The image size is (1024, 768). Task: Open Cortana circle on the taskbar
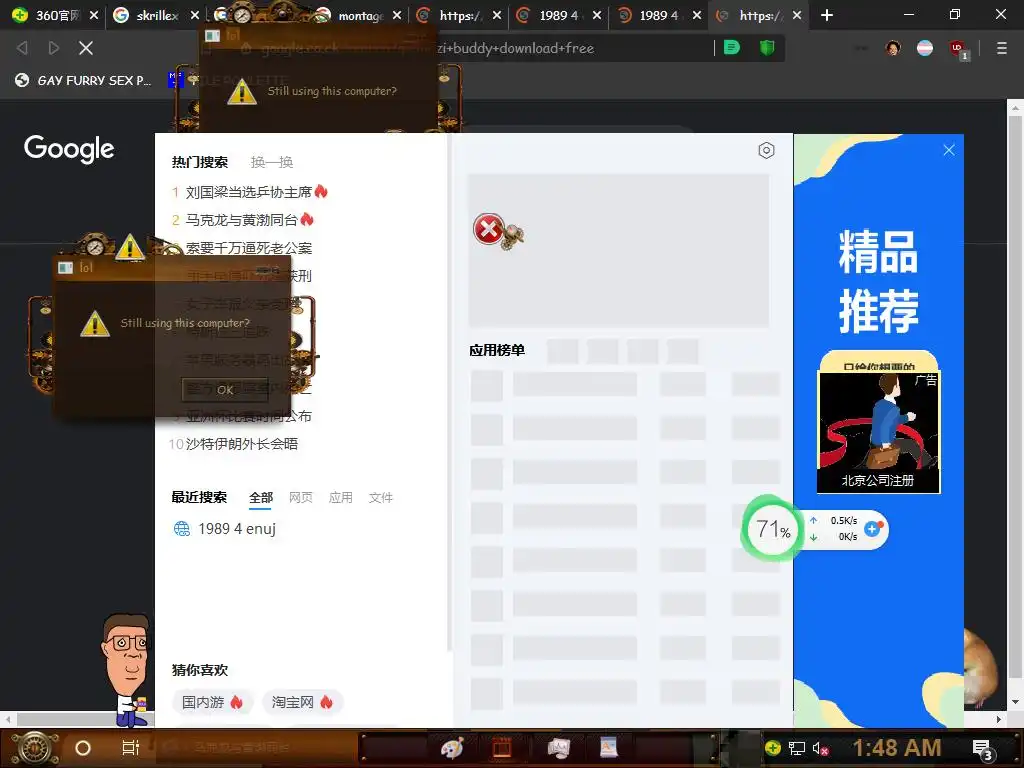[x=82, y=748]
